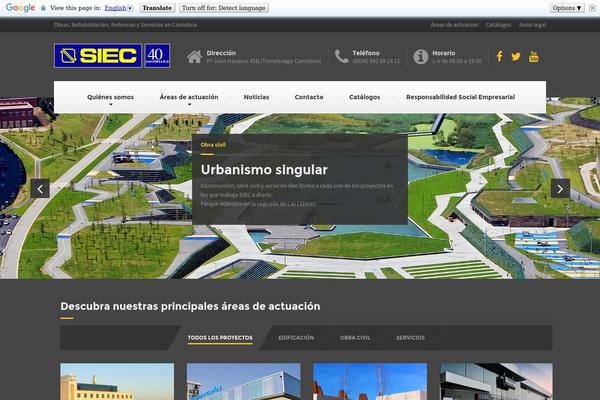This screenshot has width=600, height=400.
Task: Select the Todos los proyectos tab
Action: tap(220, 338)
